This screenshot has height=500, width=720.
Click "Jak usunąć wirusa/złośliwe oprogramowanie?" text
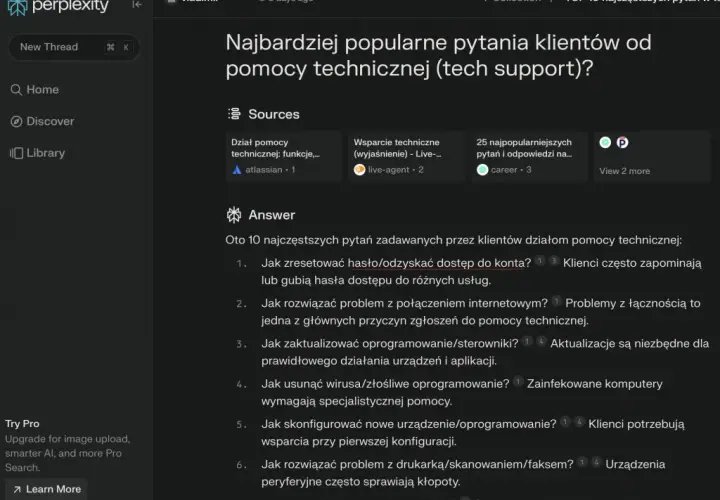pos(385,384)
